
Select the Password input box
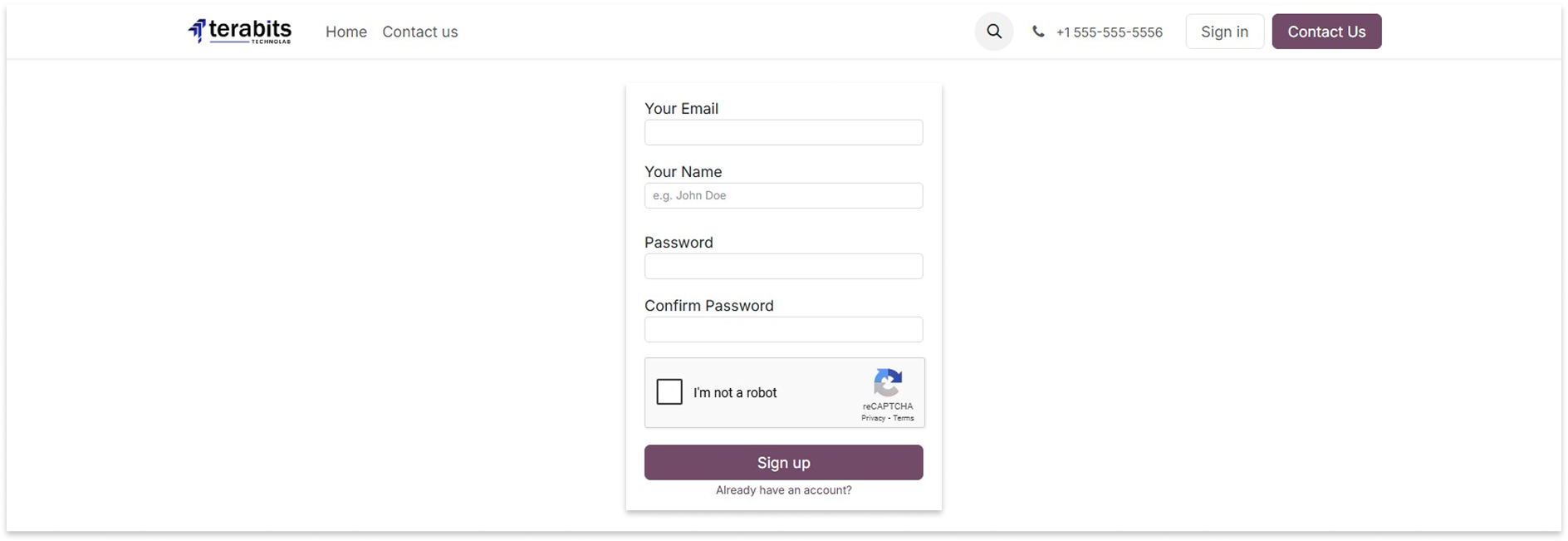783,267
